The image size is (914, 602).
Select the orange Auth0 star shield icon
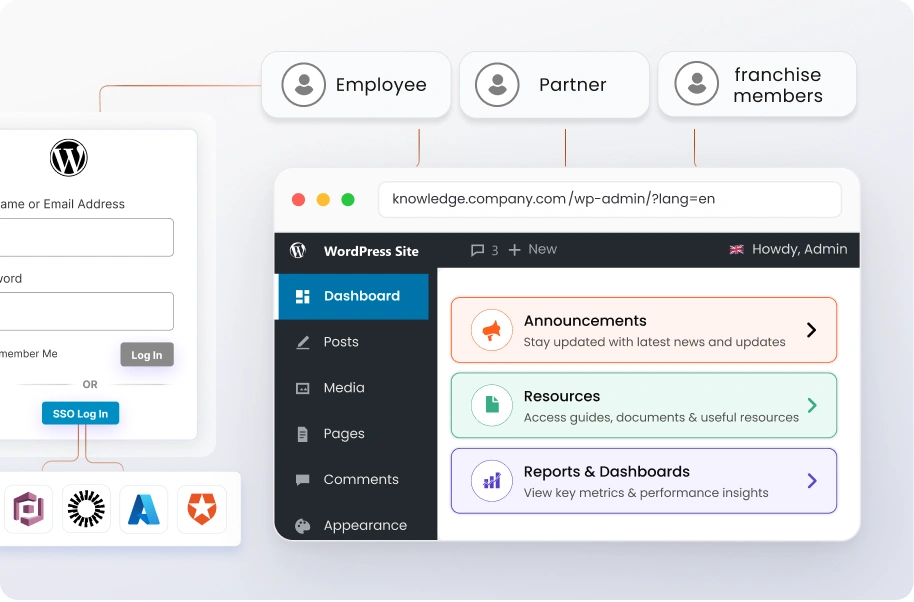(202, 509)
